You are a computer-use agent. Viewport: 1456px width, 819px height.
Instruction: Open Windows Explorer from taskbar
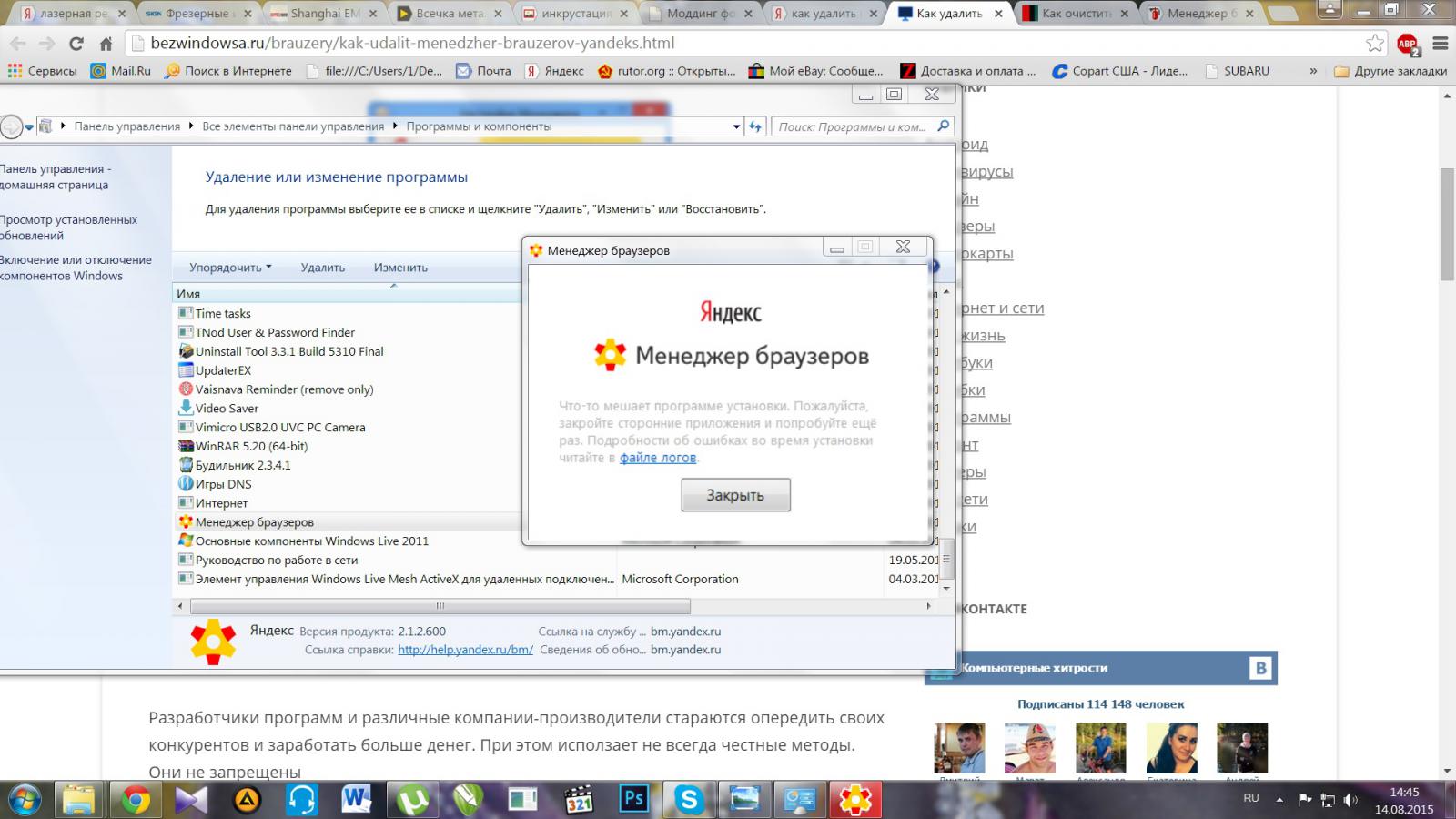click(79, 800)
